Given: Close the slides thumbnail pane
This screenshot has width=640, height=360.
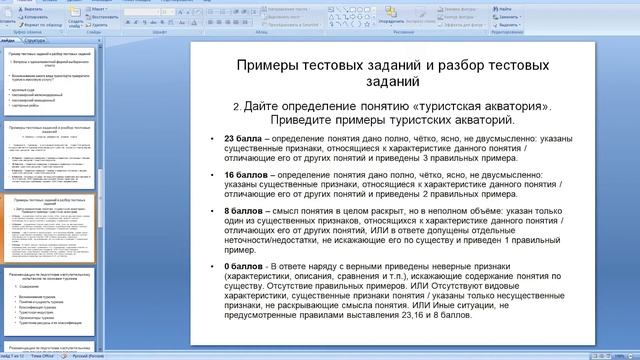Looking at the screenshot, I should 99,40.
